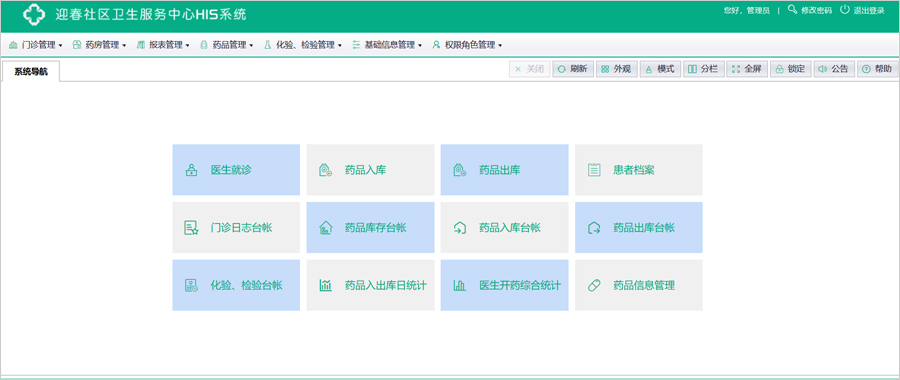Click the 刷新 refresh button
This screenshot has height=380, width=900.
573,69
